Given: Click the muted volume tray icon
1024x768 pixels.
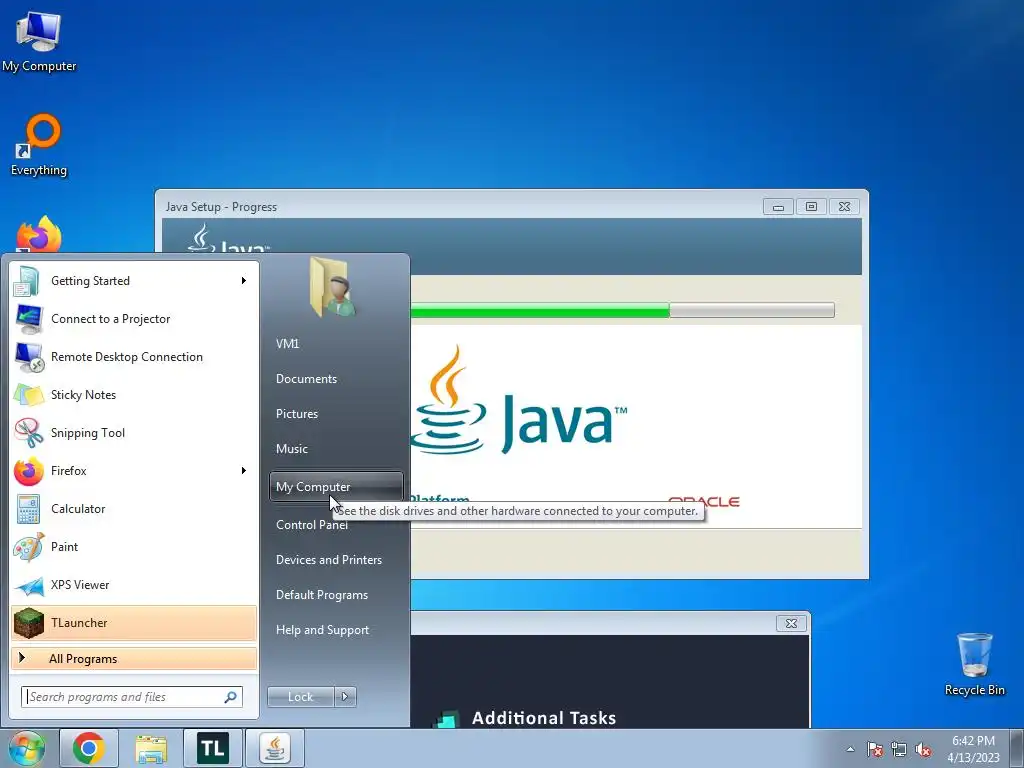Looking at the screenshot, I should pyautogui.click(x=923, y=749).
